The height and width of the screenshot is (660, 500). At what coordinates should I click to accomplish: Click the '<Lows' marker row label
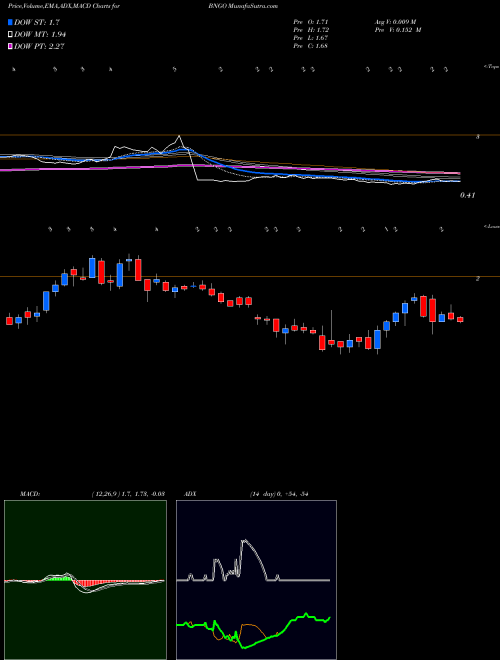coord(492,226)
